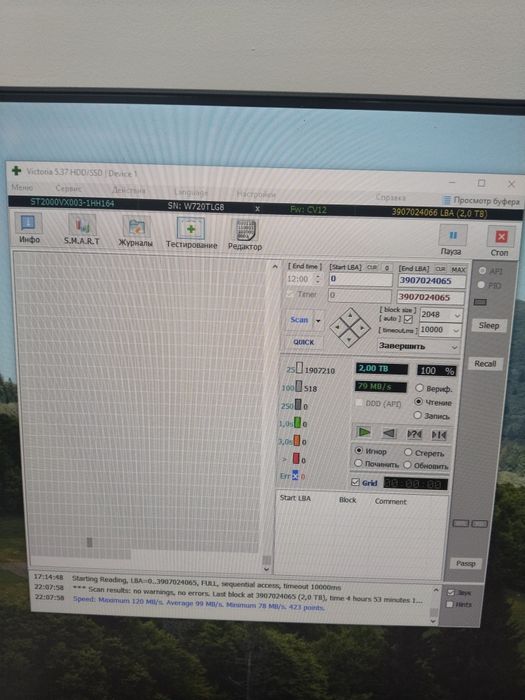
Task: Click the down arrow in the navigation diamond
Action: pos(349,340)
